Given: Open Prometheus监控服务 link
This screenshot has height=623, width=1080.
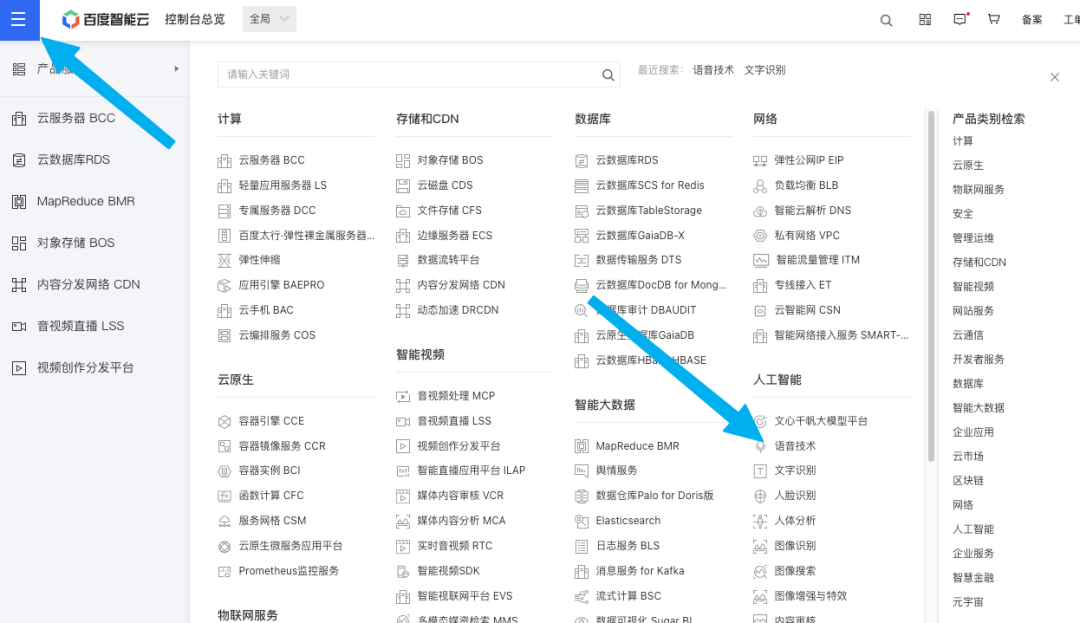Looking at the screenshot, I should (x=289, y=571).
